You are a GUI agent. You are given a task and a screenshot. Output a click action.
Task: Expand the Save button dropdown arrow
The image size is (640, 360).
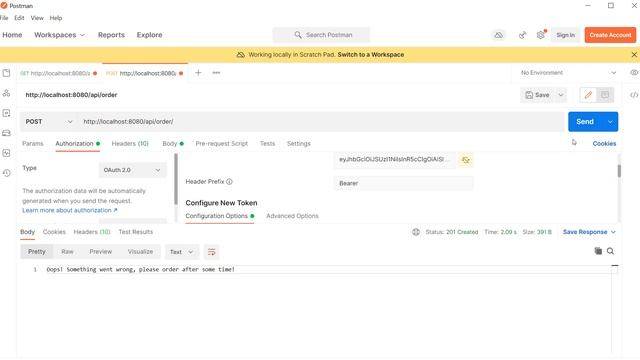pyautogui.click(x=561, y=95)
